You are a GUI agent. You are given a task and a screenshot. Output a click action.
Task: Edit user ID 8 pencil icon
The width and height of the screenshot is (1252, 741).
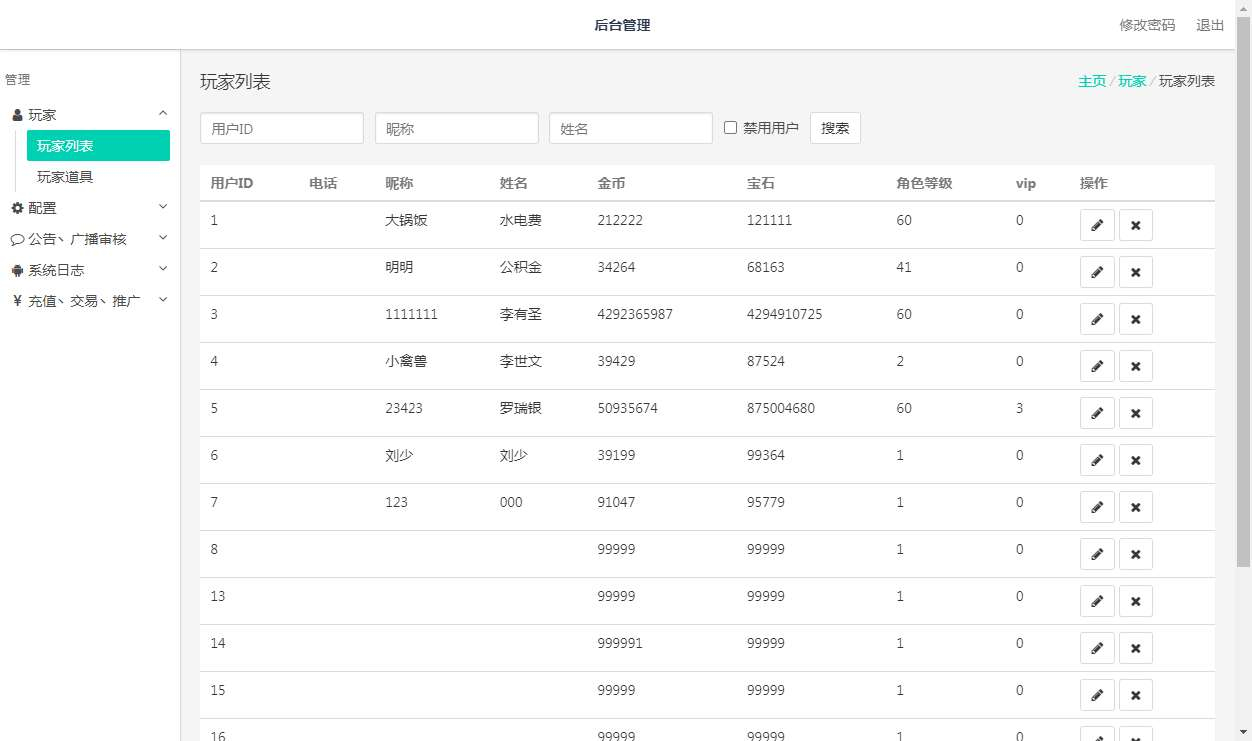point(1097,554)
